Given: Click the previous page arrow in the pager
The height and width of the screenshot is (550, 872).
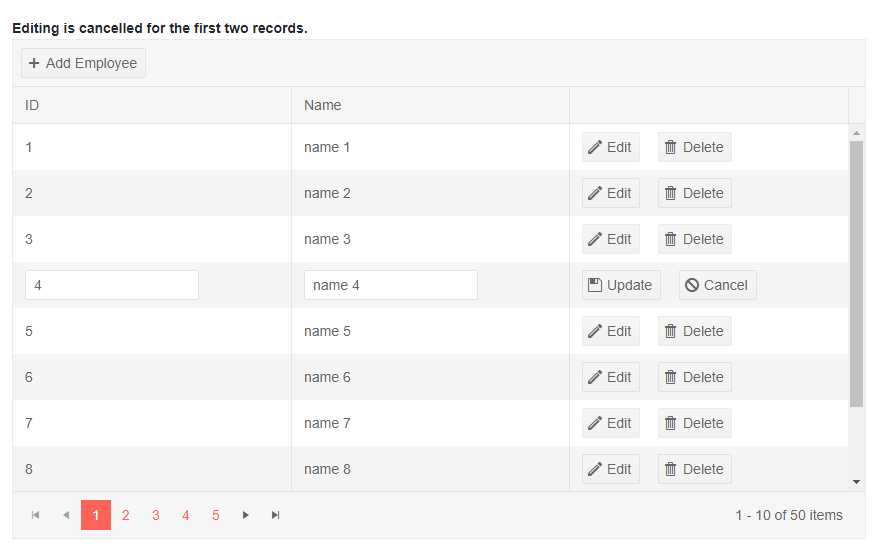Looking at the screenshot, I should click(66, 515).
